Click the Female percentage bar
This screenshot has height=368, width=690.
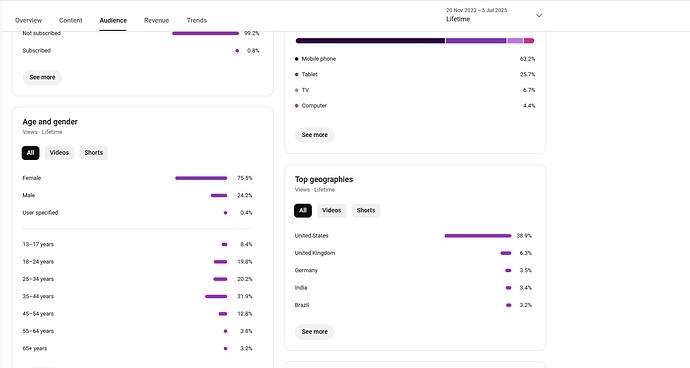[x=201, y=178]
